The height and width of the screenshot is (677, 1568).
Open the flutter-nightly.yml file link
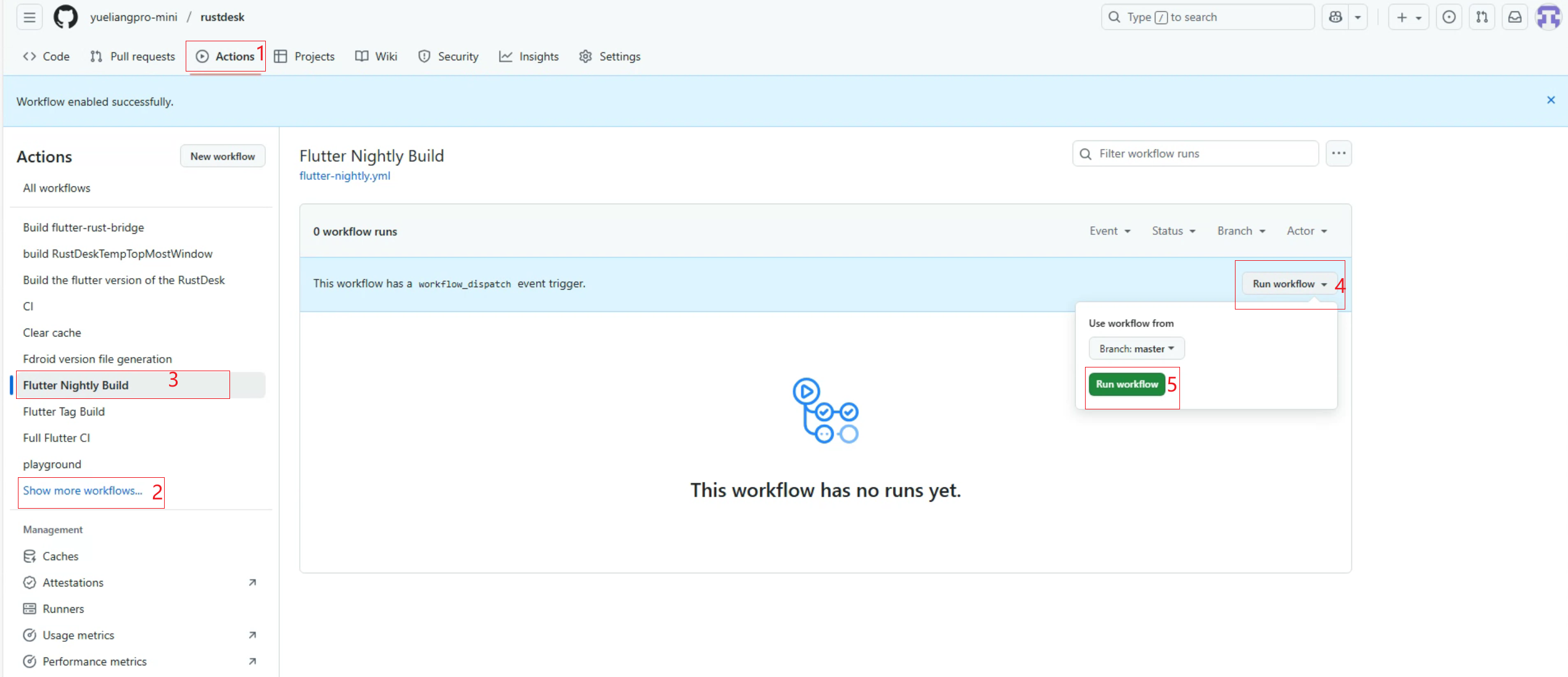pyautogui.click(x=345, y=176)
